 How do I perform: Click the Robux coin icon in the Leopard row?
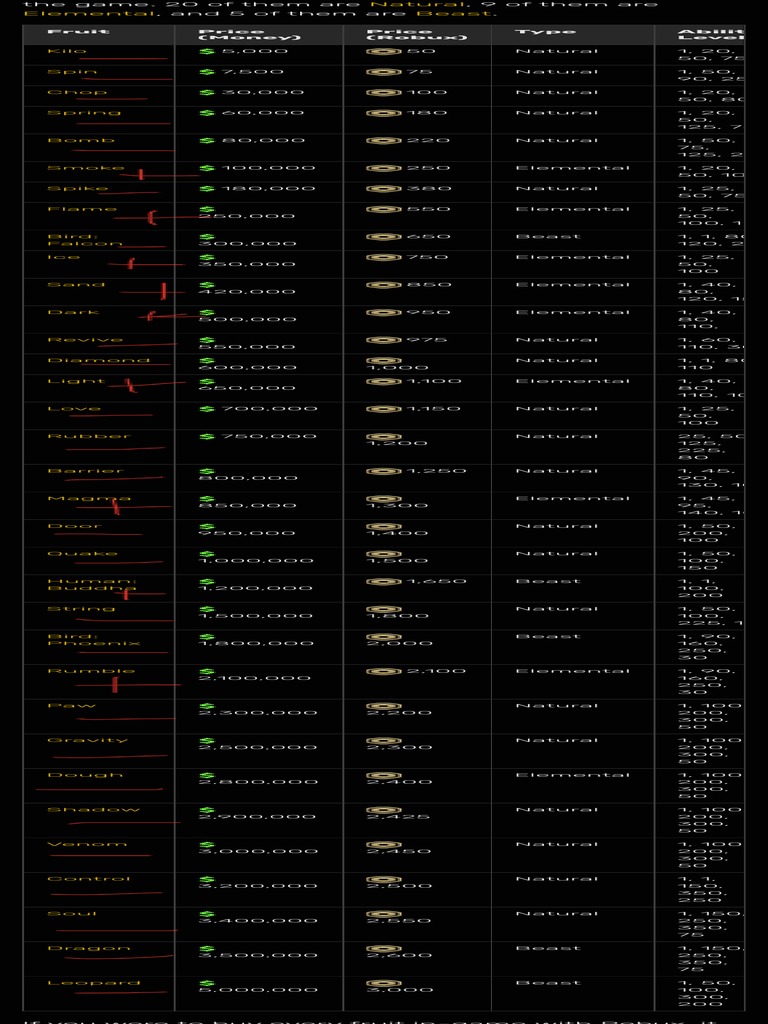383,983
